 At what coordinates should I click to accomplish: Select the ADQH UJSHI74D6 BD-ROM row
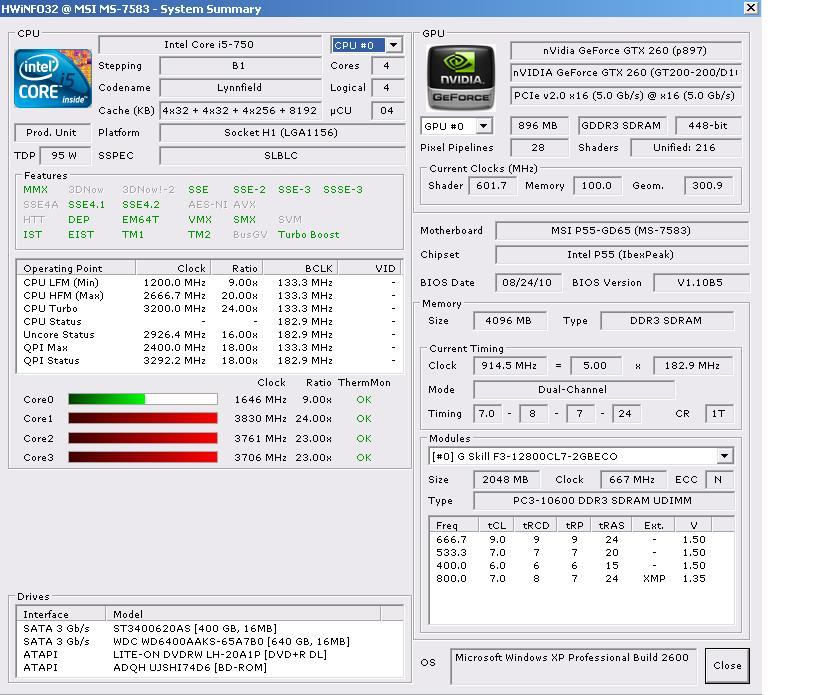tap(209, 668)
